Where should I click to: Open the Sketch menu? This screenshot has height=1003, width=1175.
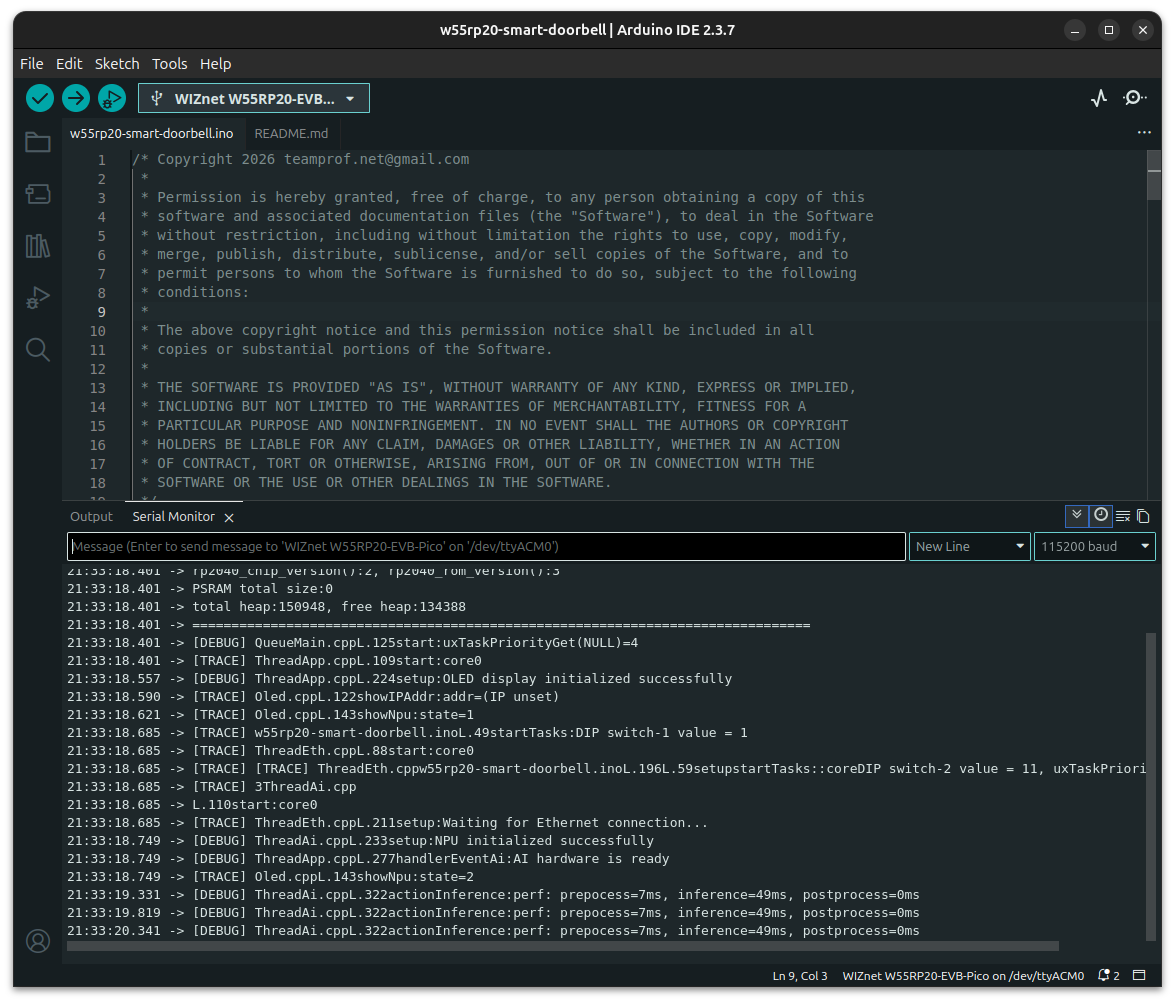[117, 64]
